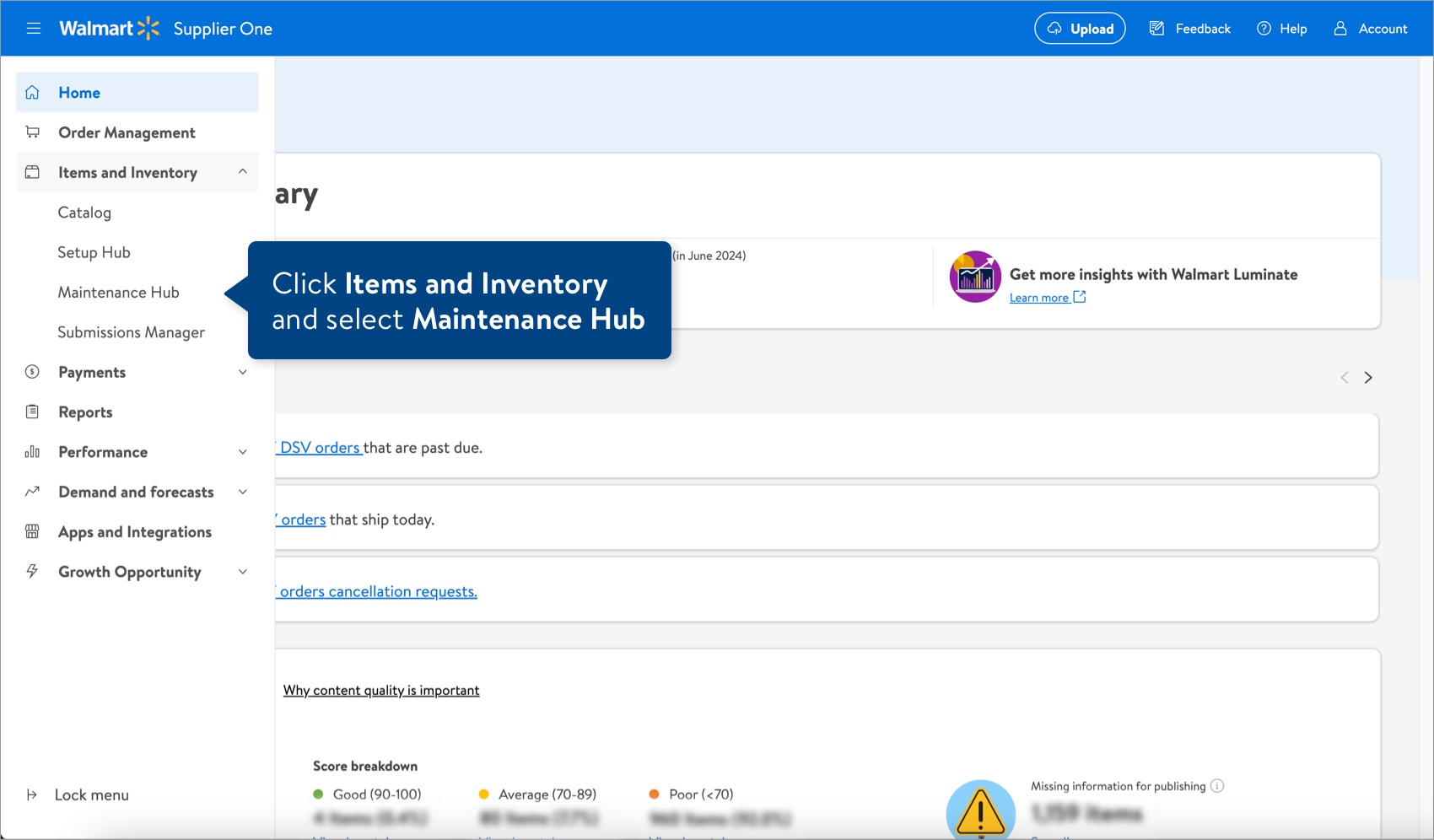Screen dimensions: 1434x840
Task: Select the Home icon in the sidebar
Action: [x=33, y=92]
